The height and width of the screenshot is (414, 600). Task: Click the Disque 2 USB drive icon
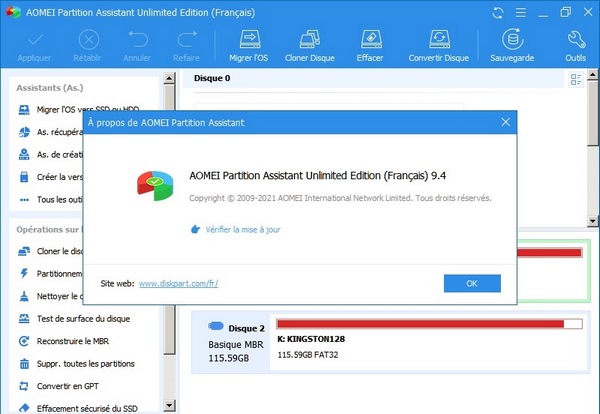pyautogui.click(x=216, y=326)
